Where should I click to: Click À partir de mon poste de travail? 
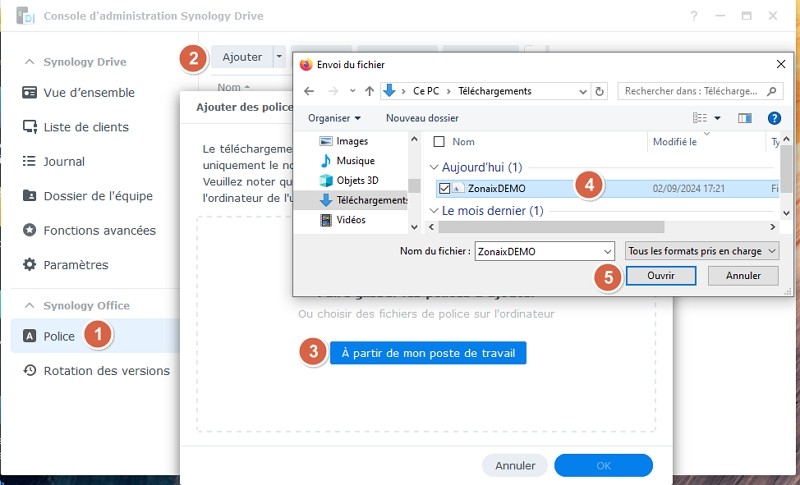point(428,353)
